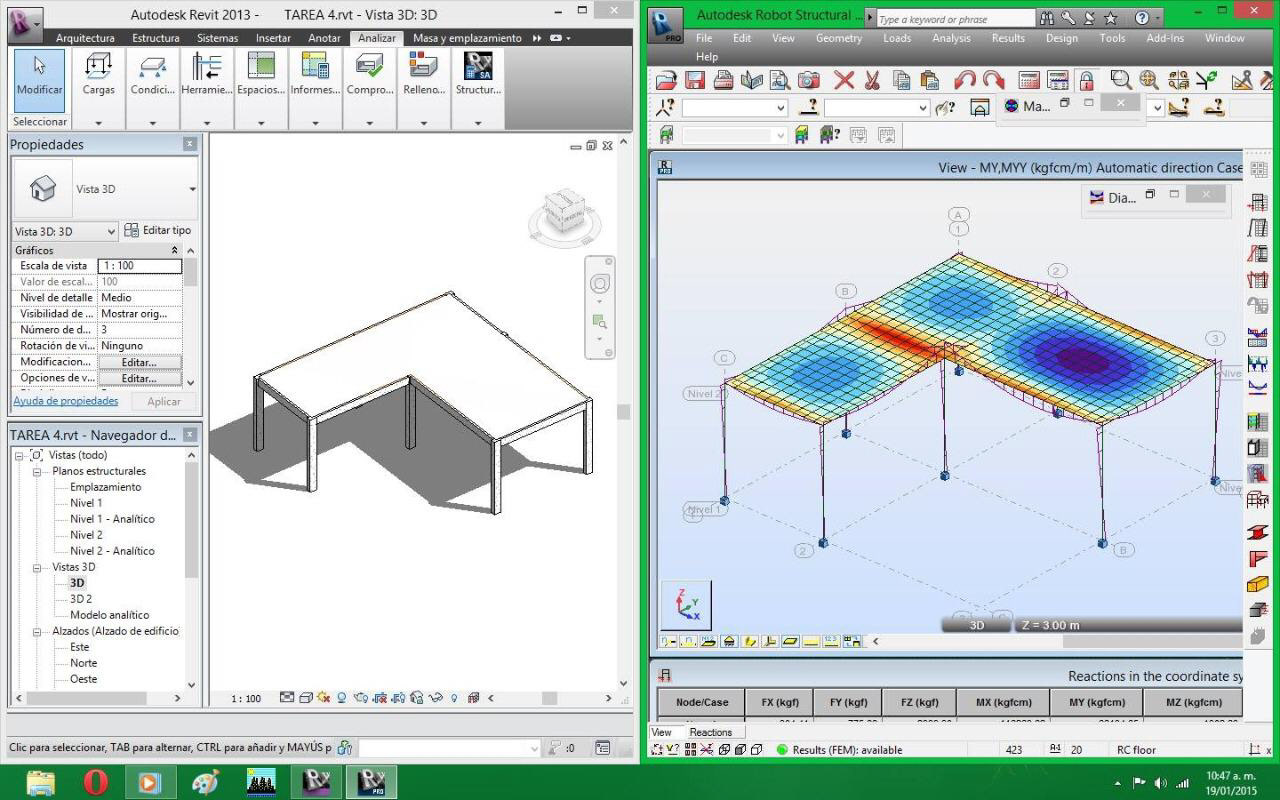Click the Paste clipboard icon in Robot
The height and width of the screenshot is (800, 1280).
930,81
